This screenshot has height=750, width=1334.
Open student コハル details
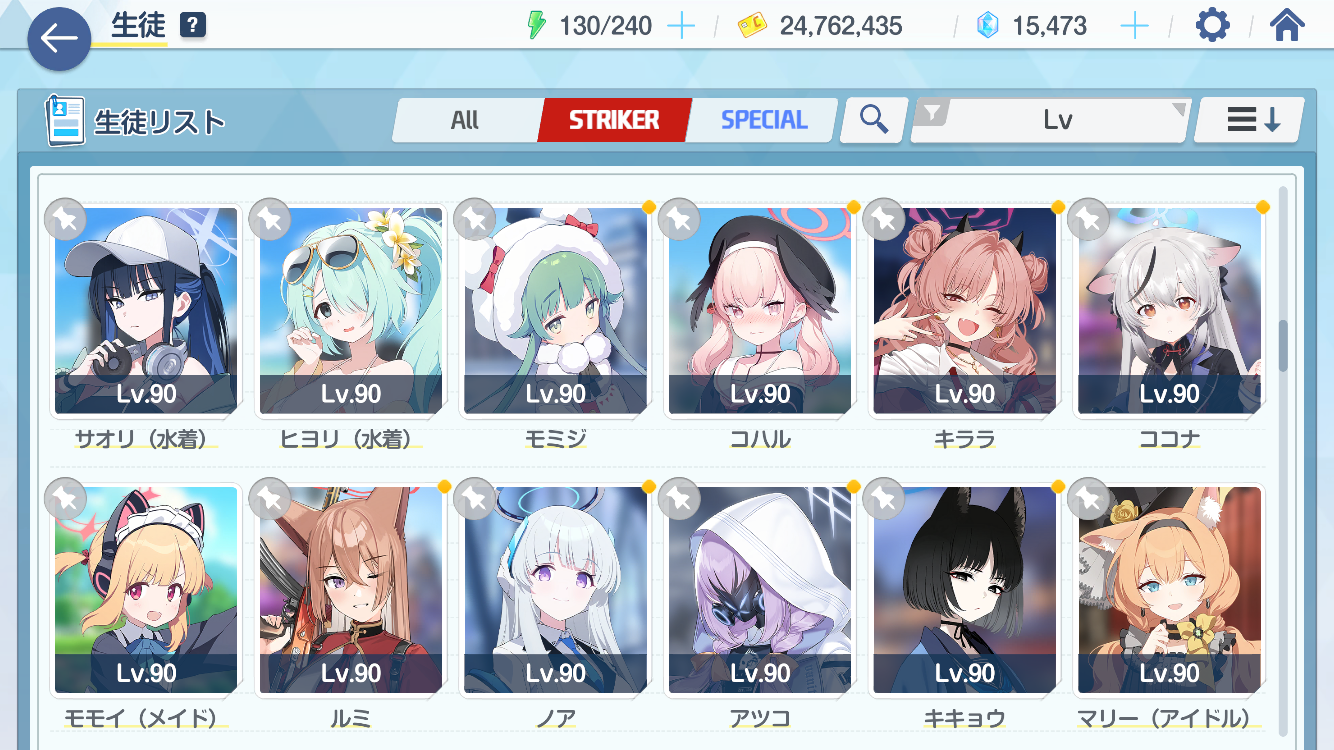pyautogui.click(x=760, y=311)
